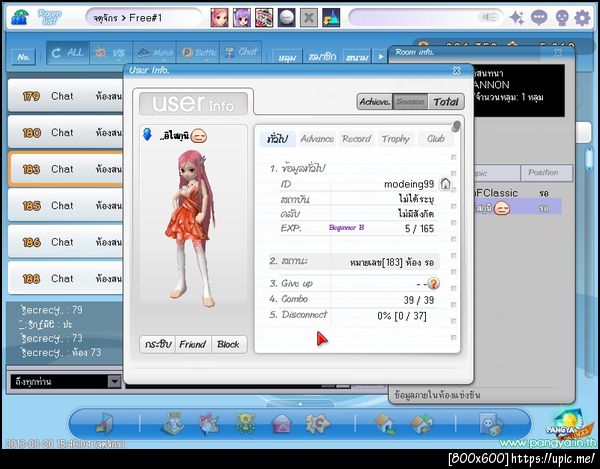This screenshot has height=469, width=600.
Task: Filter rooms by Chat tab
Action: [x=241, y=53]
